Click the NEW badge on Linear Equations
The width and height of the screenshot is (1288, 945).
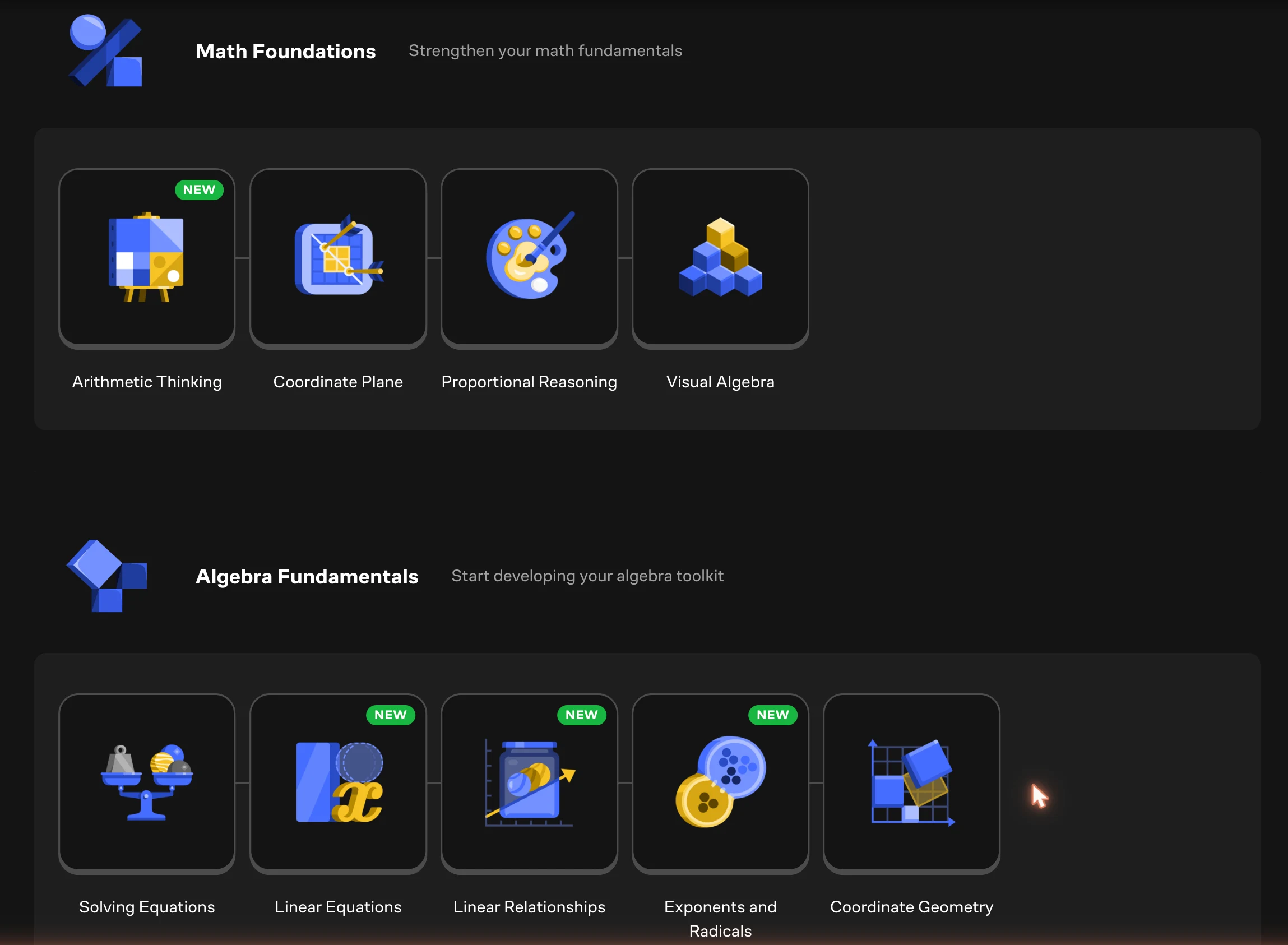(x=390, y=715)
